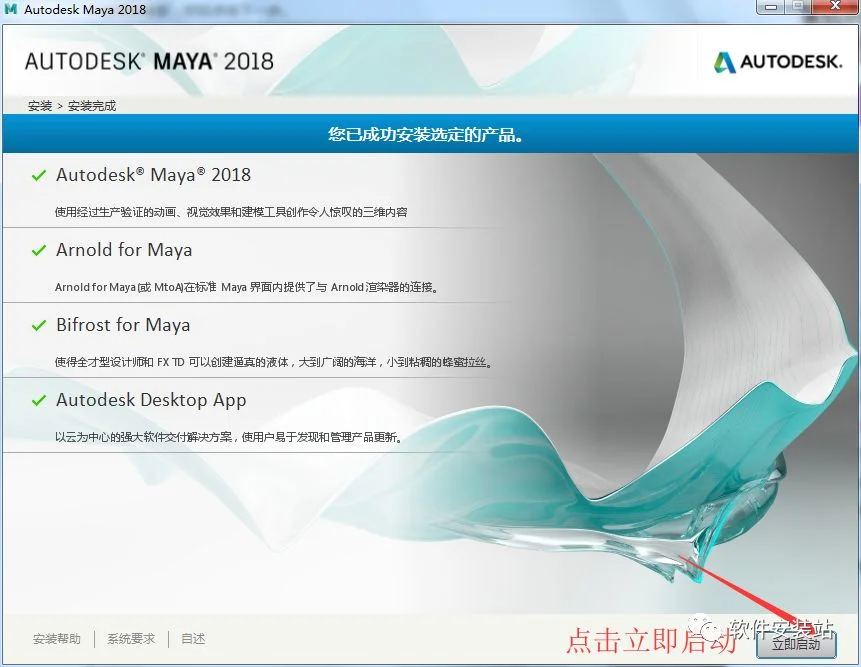Image resolution: width=861 pixels, height=667 pixels.
Task: Minimize the Autodesk Maya 2018 installer window
Action: [x=771, y=7]
